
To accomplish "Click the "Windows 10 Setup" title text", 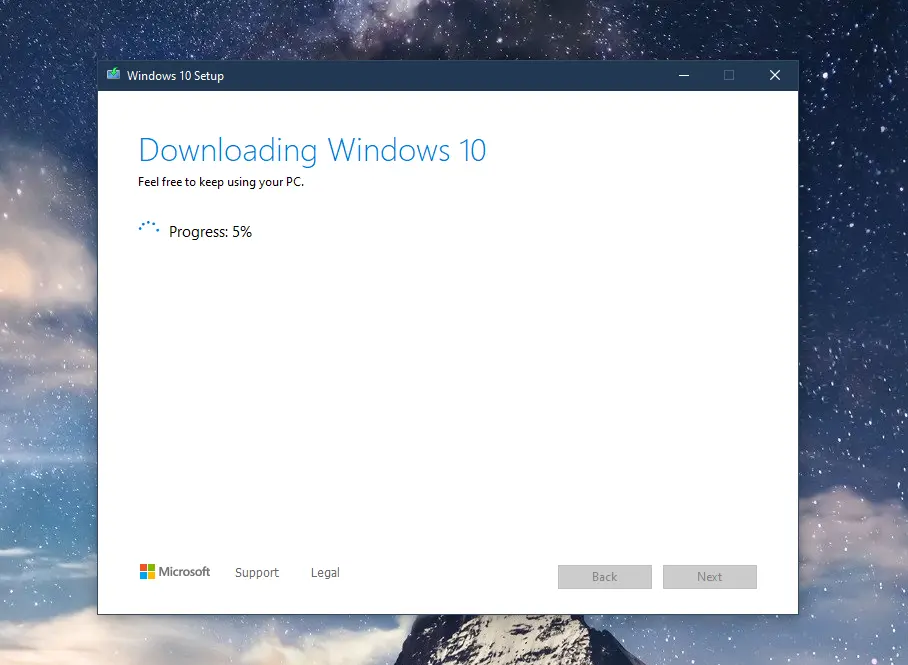I will [175, 76].
